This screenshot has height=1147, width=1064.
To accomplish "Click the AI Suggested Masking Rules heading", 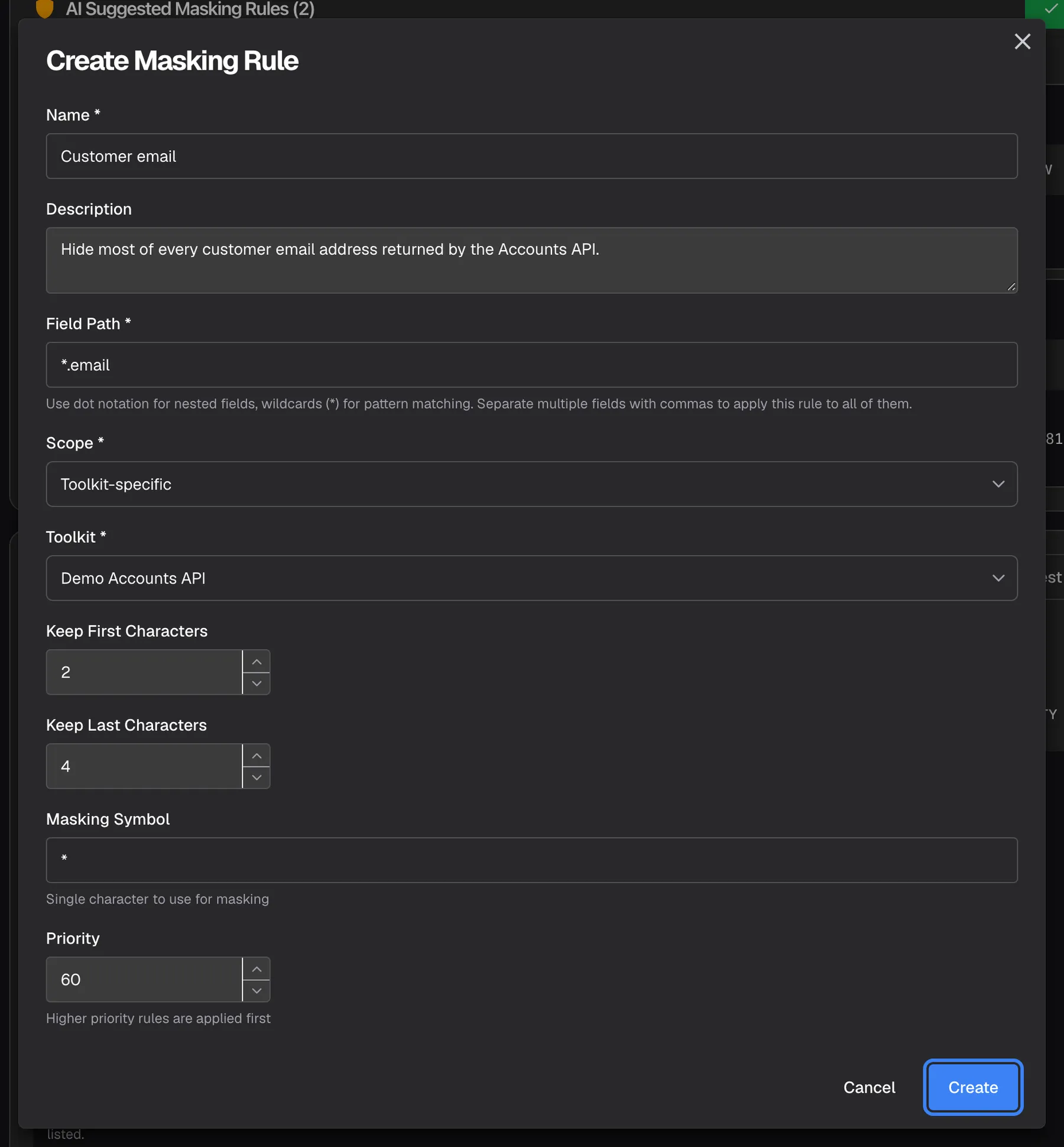I will pyautogui.click(x=190, y=9).
